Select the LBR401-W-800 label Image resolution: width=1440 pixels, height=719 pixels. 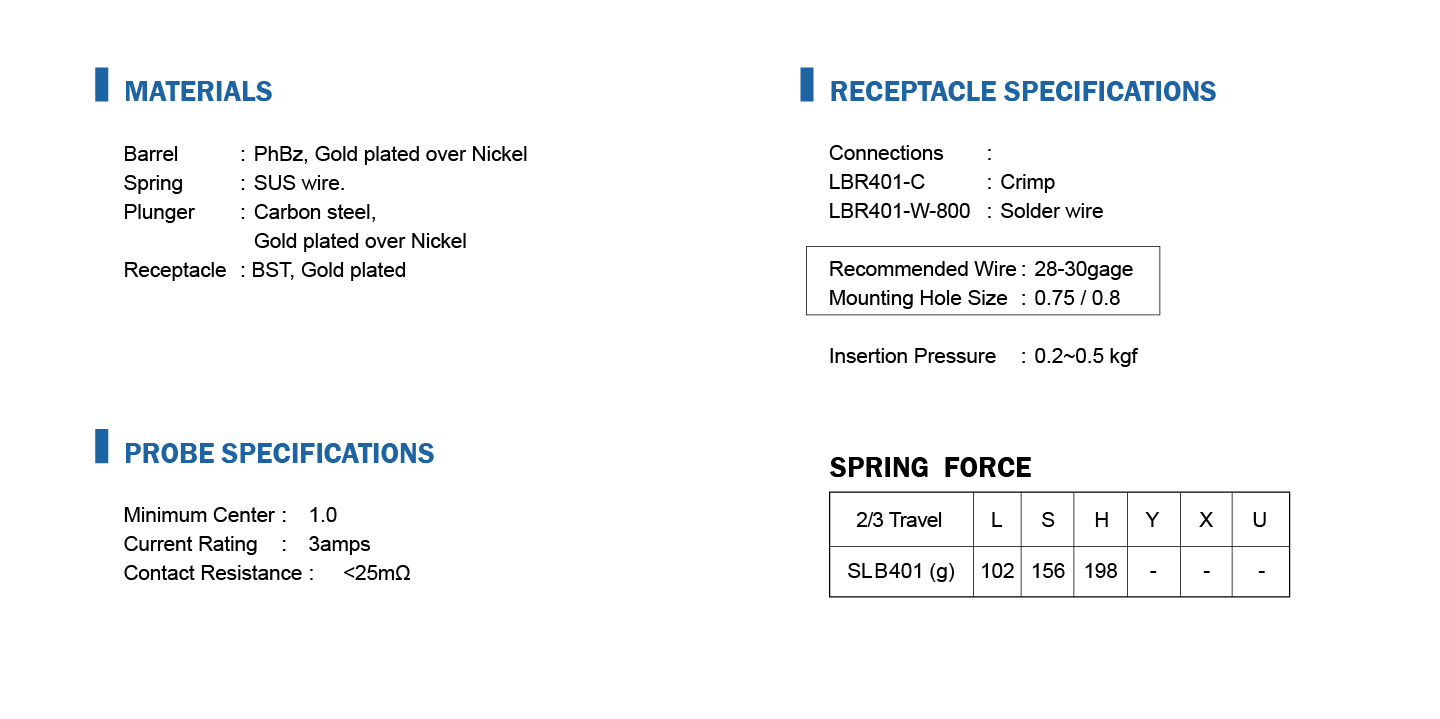click(x=899, y=211)
